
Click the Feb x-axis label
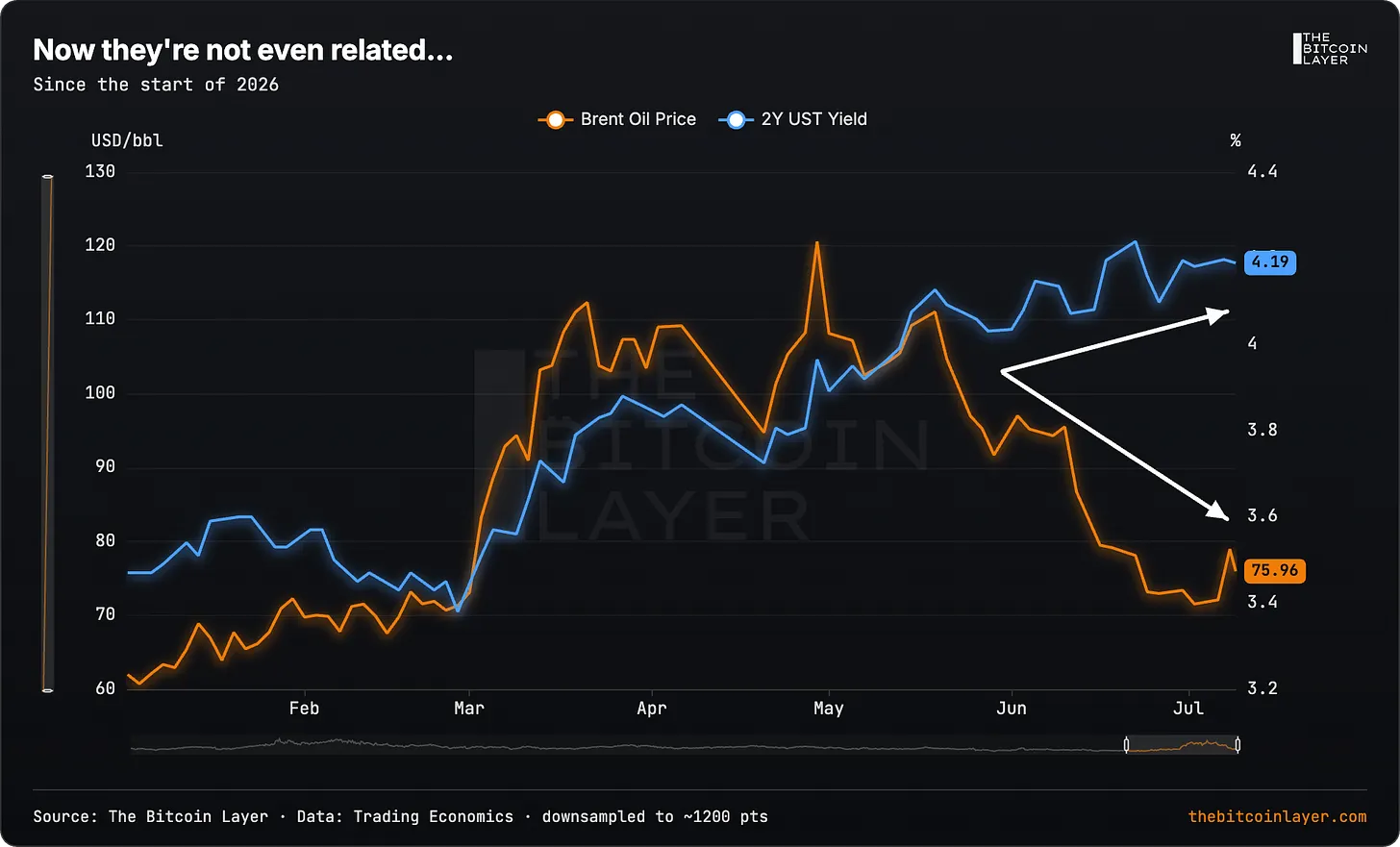point(304,709)
